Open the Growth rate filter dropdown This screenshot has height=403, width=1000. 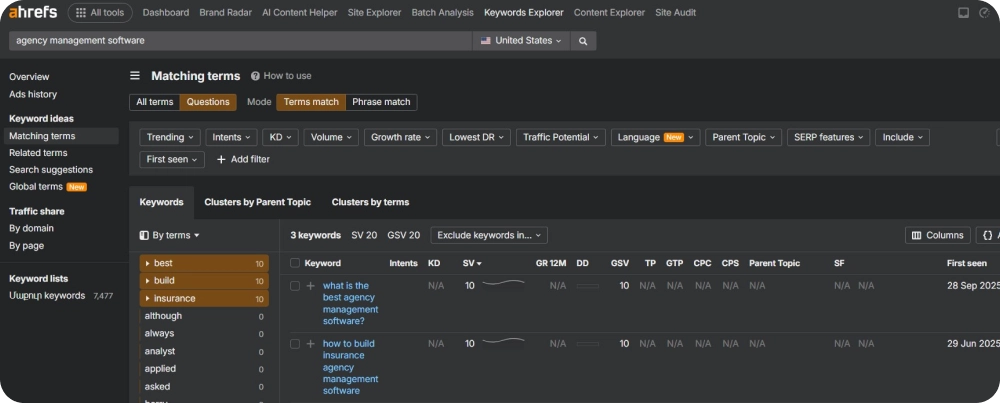pyautogui.click(x=401, y=137)
